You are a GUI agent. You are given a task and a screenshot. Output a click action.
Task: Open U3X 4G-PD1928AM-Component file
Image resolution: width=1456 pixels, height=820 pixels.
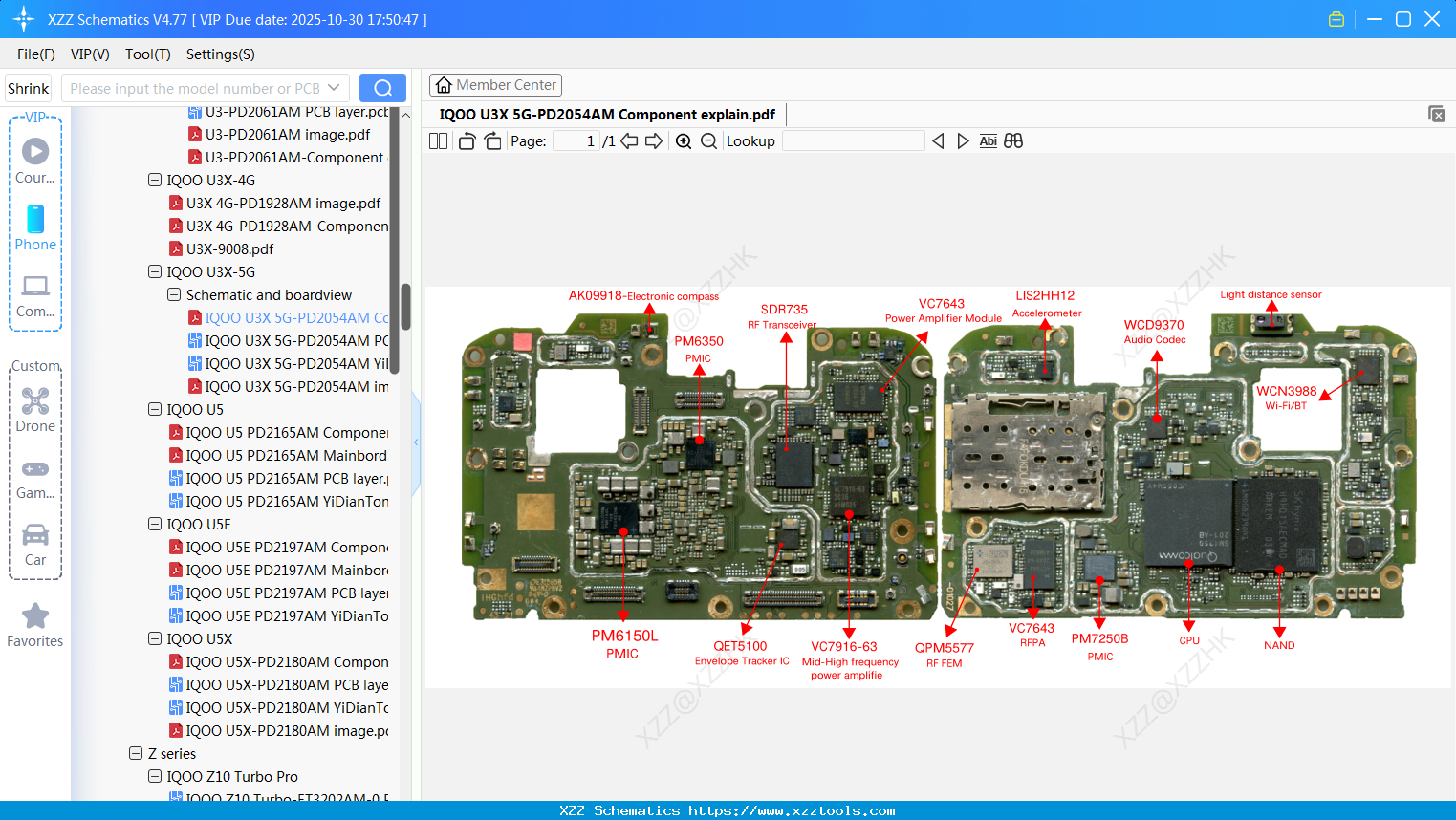click(286, 226)
